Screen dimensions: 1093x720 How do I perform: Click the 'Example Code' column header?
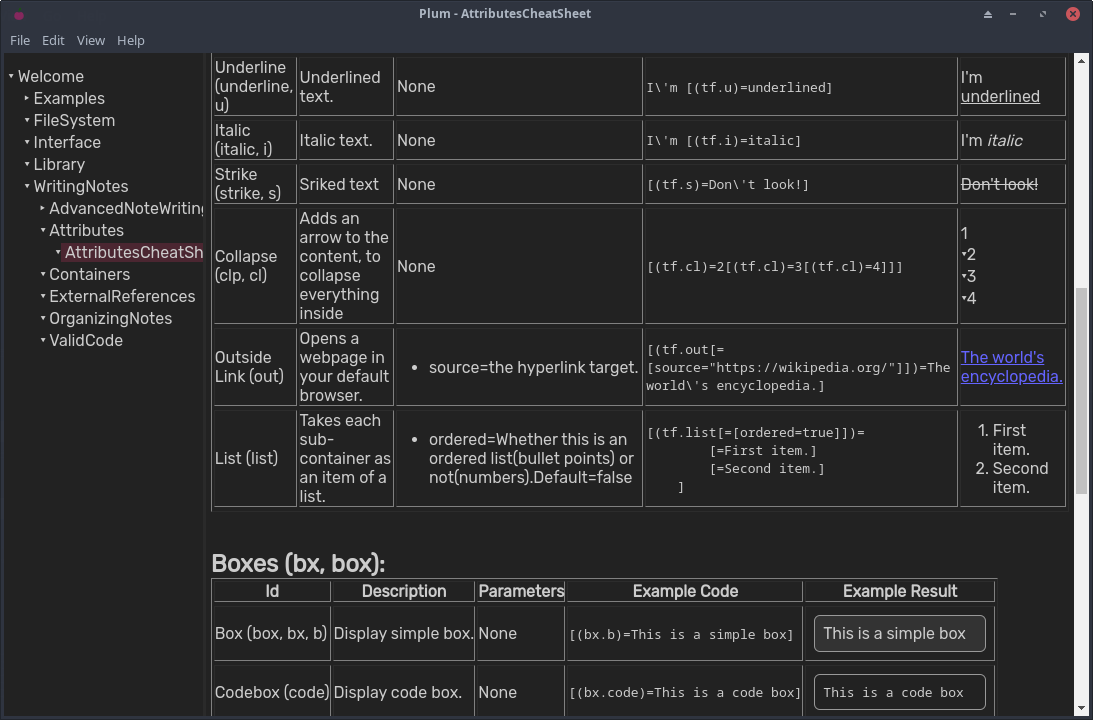pos(685,591)
